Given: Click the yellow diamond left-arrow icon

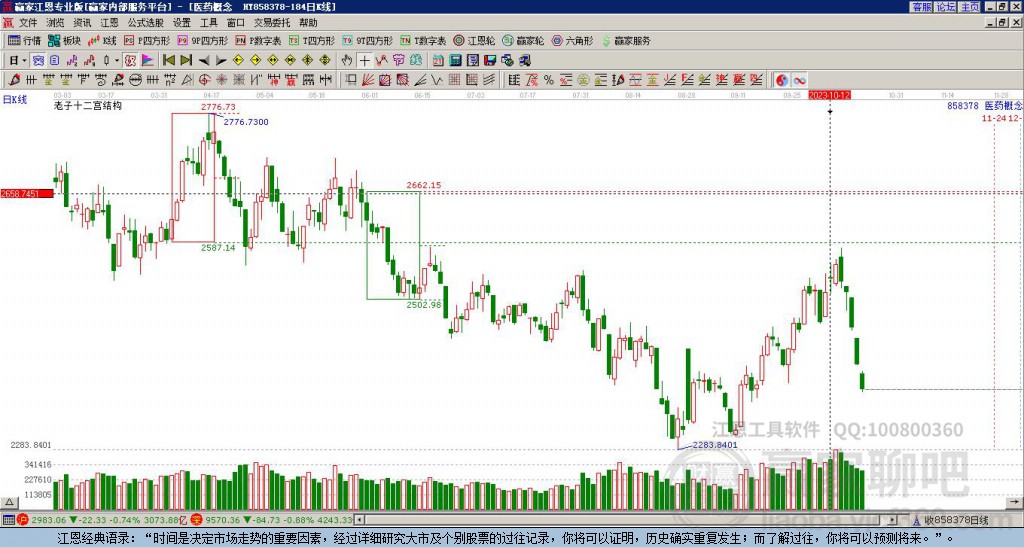Looking at the screenshot, I should 238,61.
